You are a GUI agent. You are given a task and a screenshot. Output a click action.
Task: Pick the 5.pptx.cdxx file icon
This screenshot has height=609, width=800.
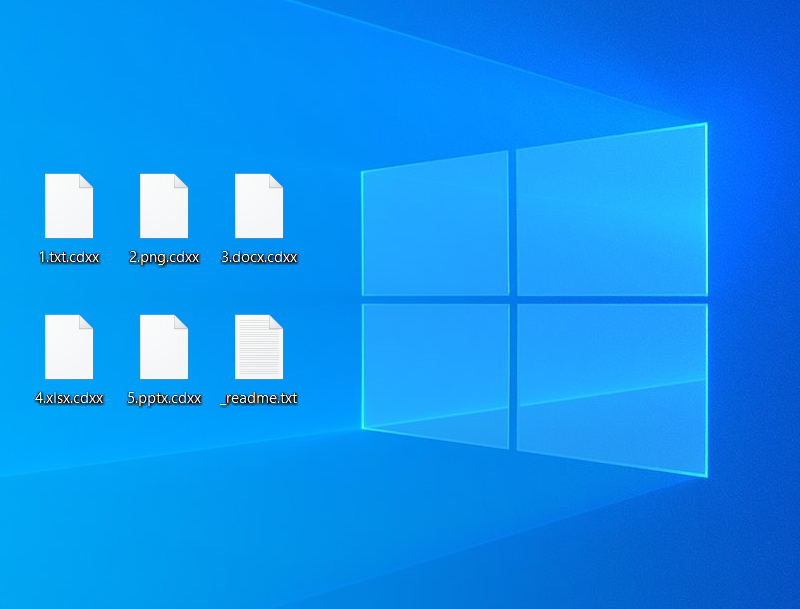(164, 347)
